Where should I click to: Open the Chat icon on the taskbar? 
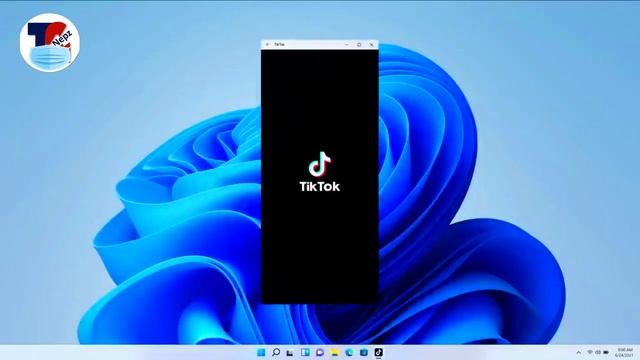(320, 352)
